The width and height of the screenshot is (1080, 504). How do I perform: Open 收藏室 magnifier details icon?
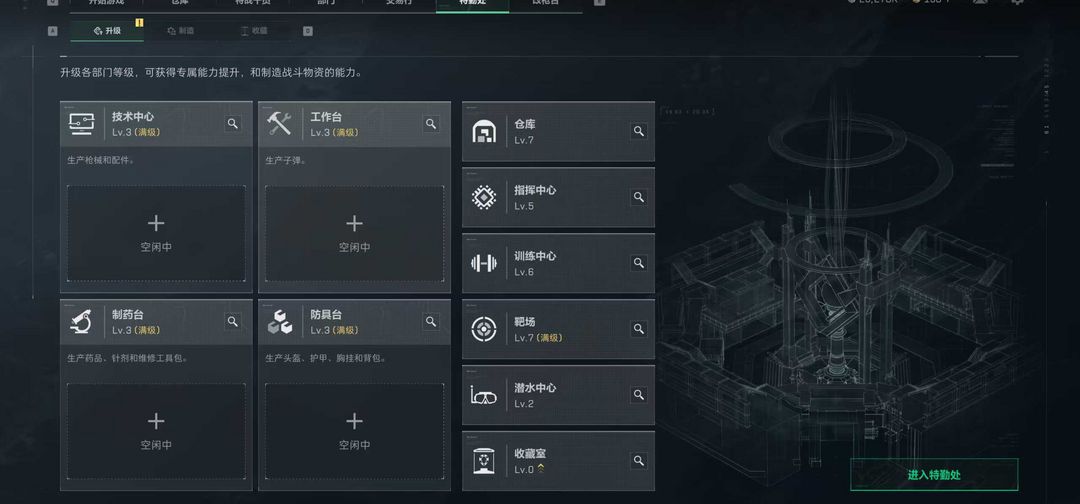coord(638,461)
